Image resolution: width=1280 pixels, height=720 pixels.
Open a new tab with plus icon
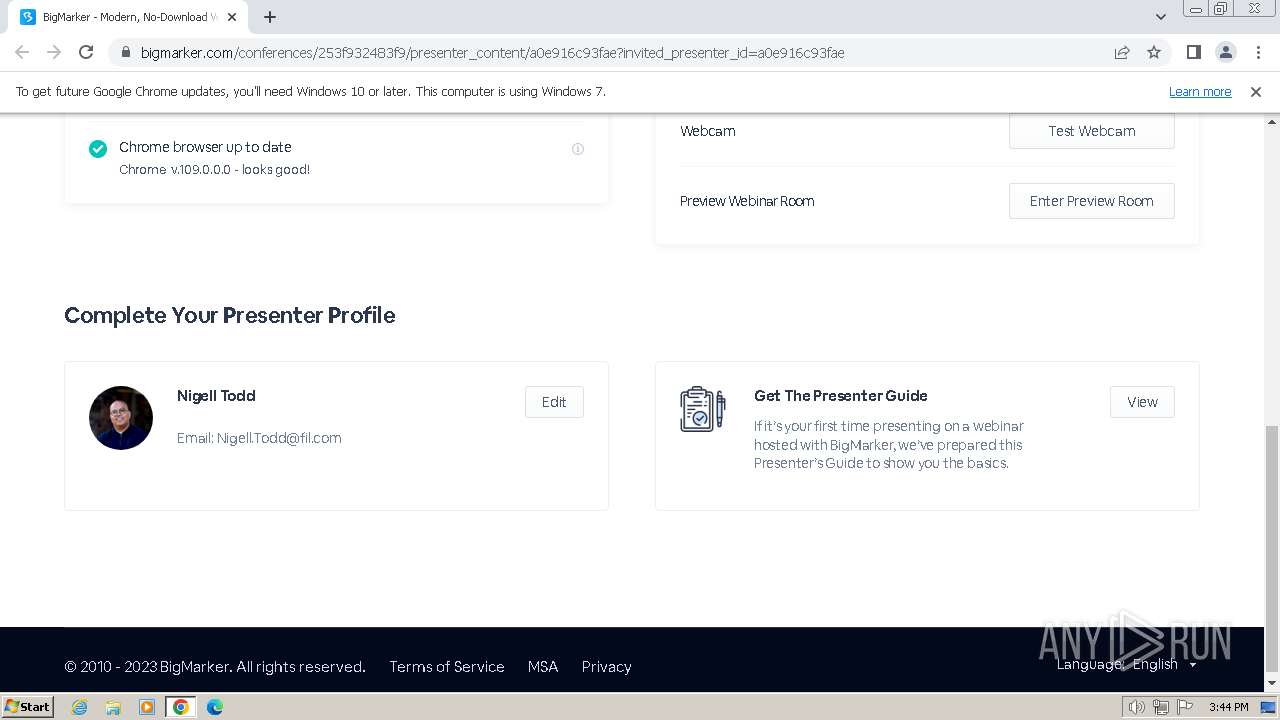point(270,17)
